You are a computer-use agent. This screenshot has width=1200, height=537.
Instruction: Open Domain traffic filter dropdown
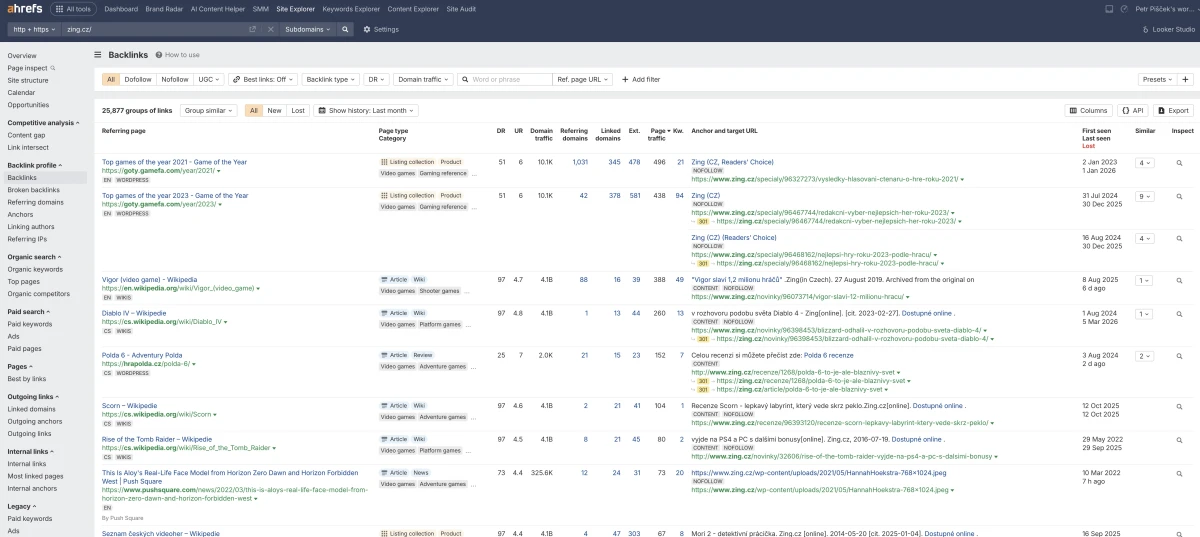point(422,79)
